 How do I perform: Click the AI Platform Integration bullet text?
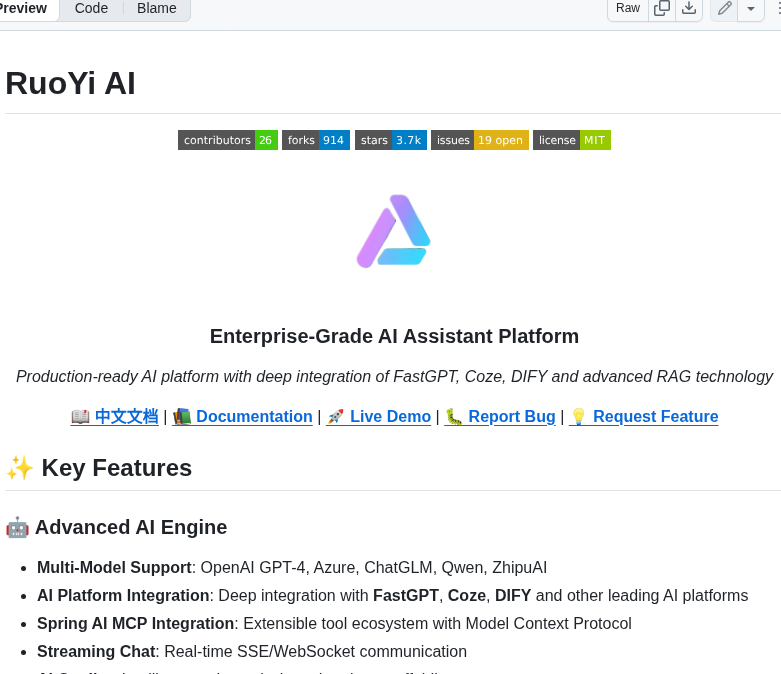coord(392,595)
